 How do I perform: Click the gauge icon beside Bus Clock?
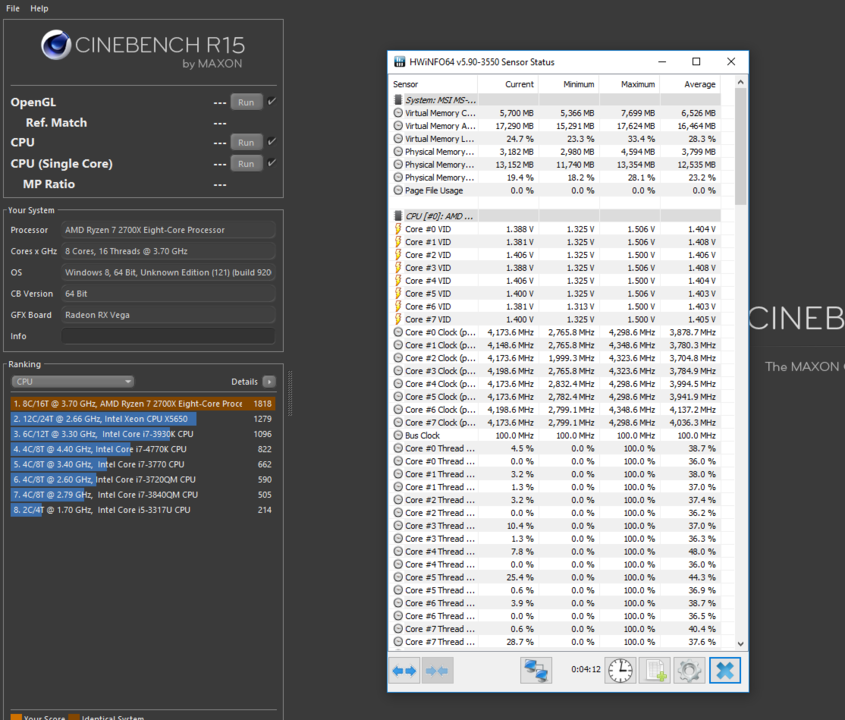(x=398, y=435)
